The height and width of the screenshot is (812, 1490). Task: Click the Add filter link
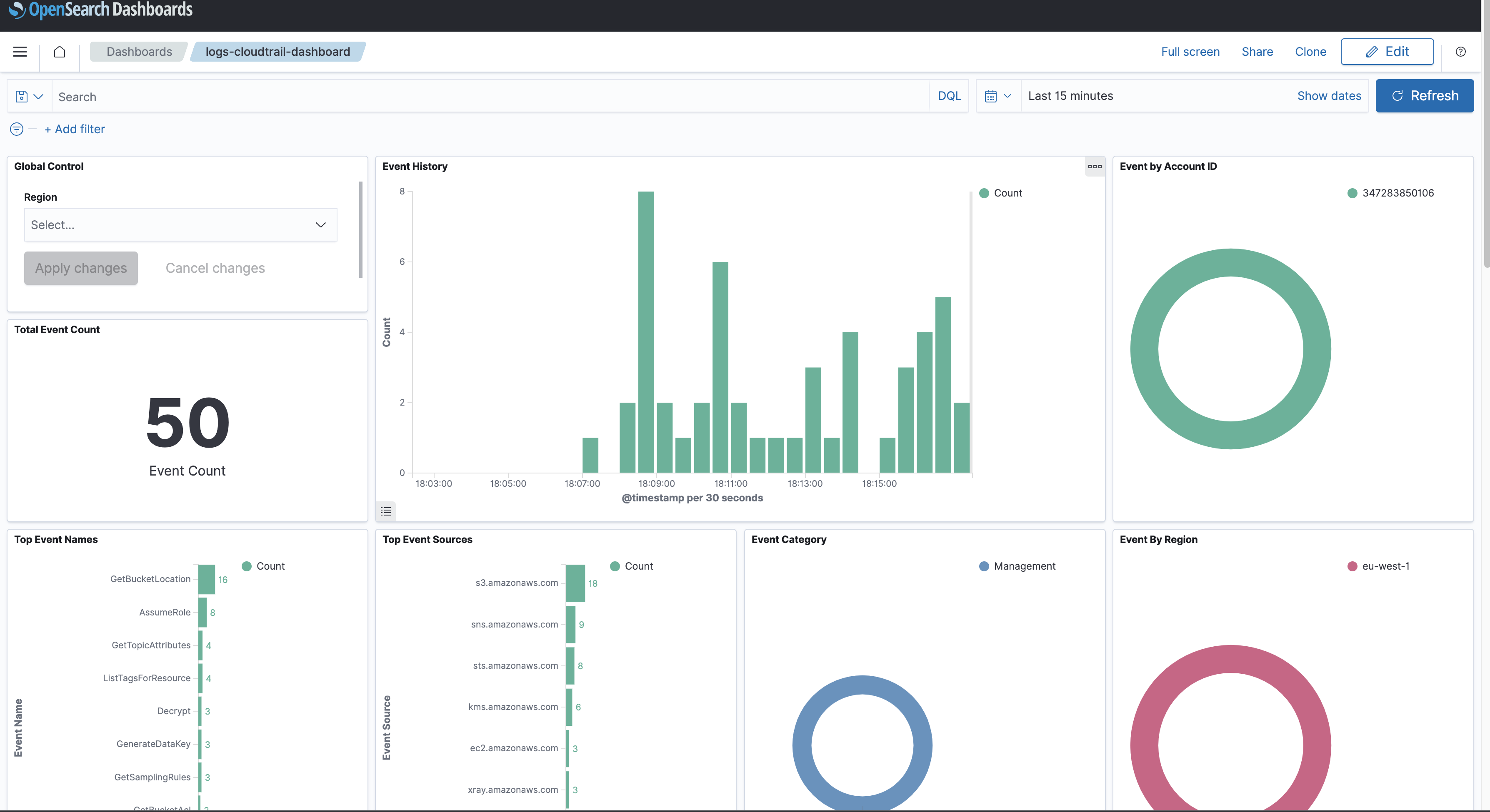(x=75, y=129)
